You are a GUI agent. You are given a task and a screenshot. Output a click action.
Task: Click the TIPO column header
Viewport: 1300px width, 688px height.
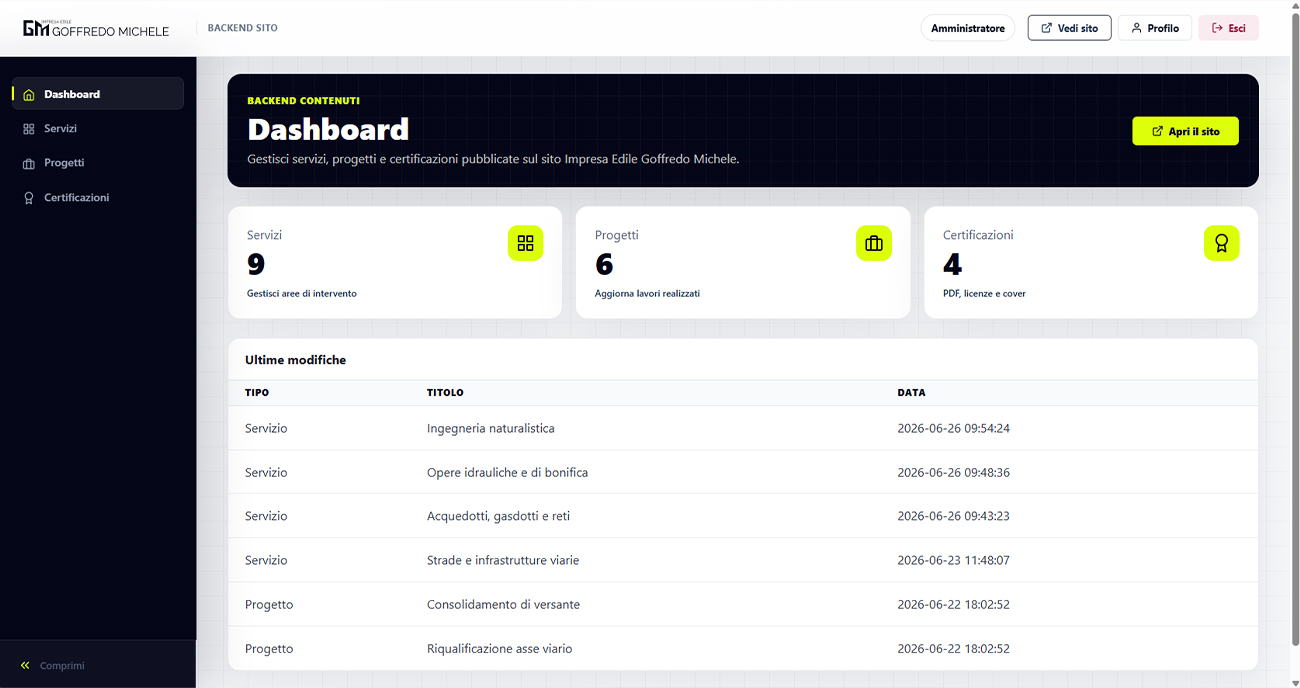coord(257,393)
